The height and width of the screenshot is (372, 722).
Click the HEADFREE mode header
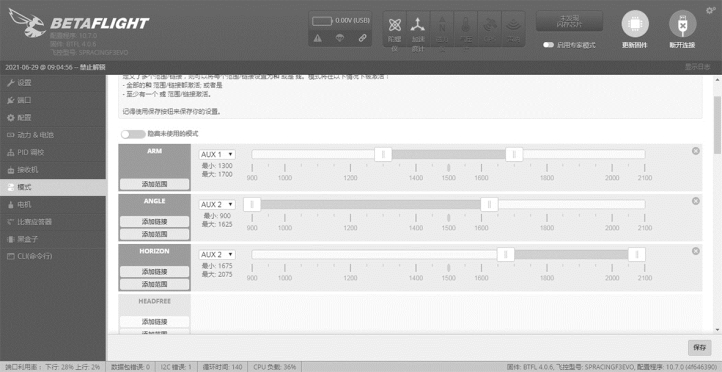tap(154, 301)
